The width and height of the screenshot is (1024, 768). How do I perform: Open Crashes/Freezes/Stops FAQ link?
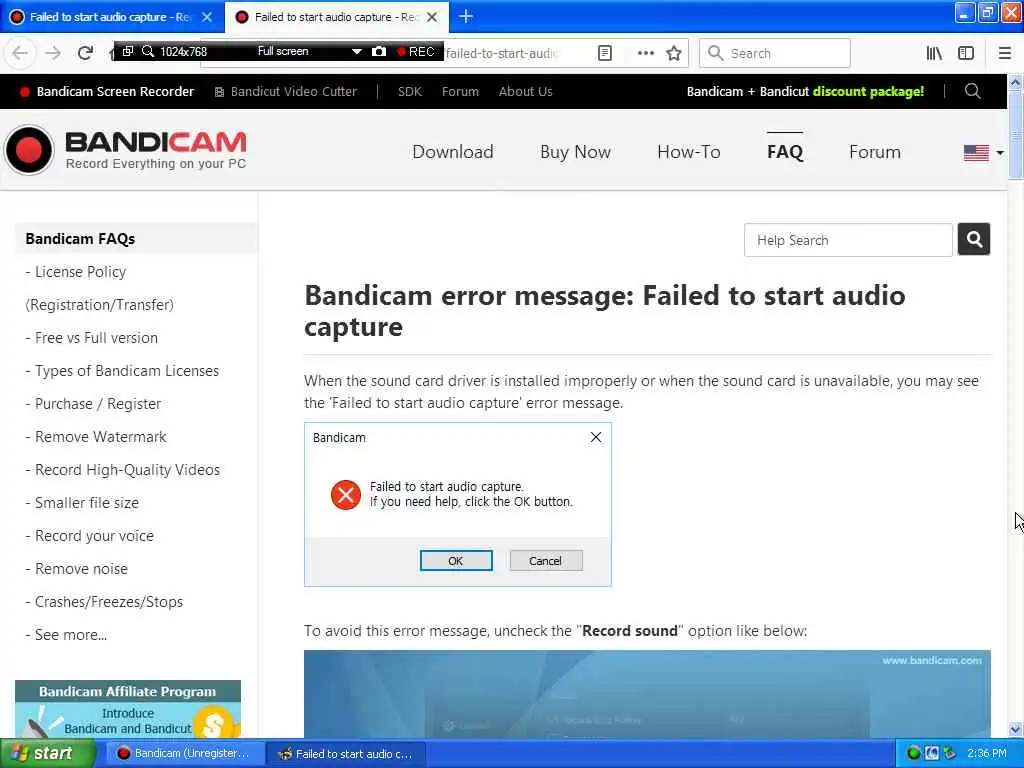(x=104, y=601)
